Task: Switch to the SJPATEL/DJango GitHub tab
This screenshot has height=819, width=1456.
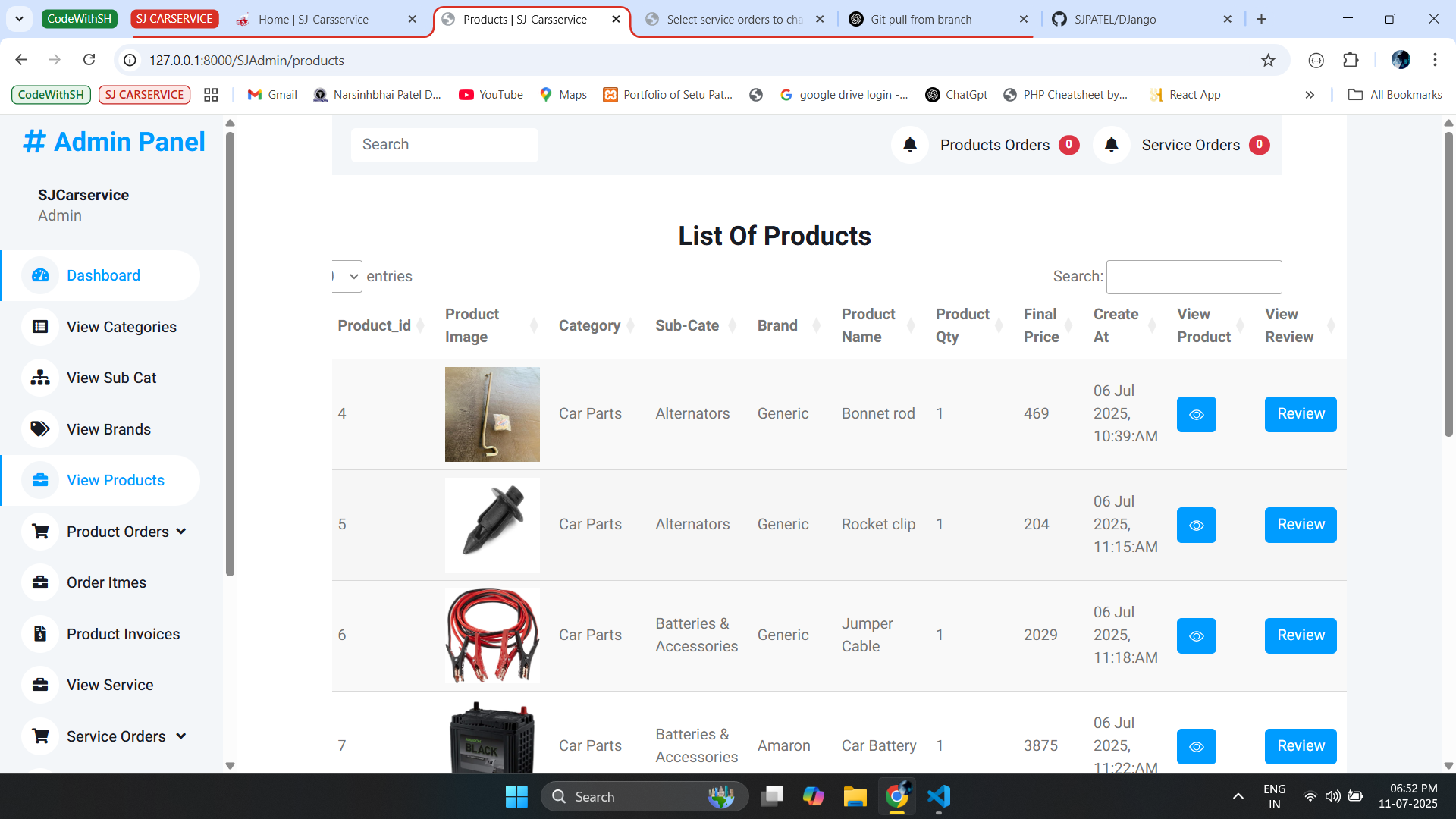Action: point(1115,19)
